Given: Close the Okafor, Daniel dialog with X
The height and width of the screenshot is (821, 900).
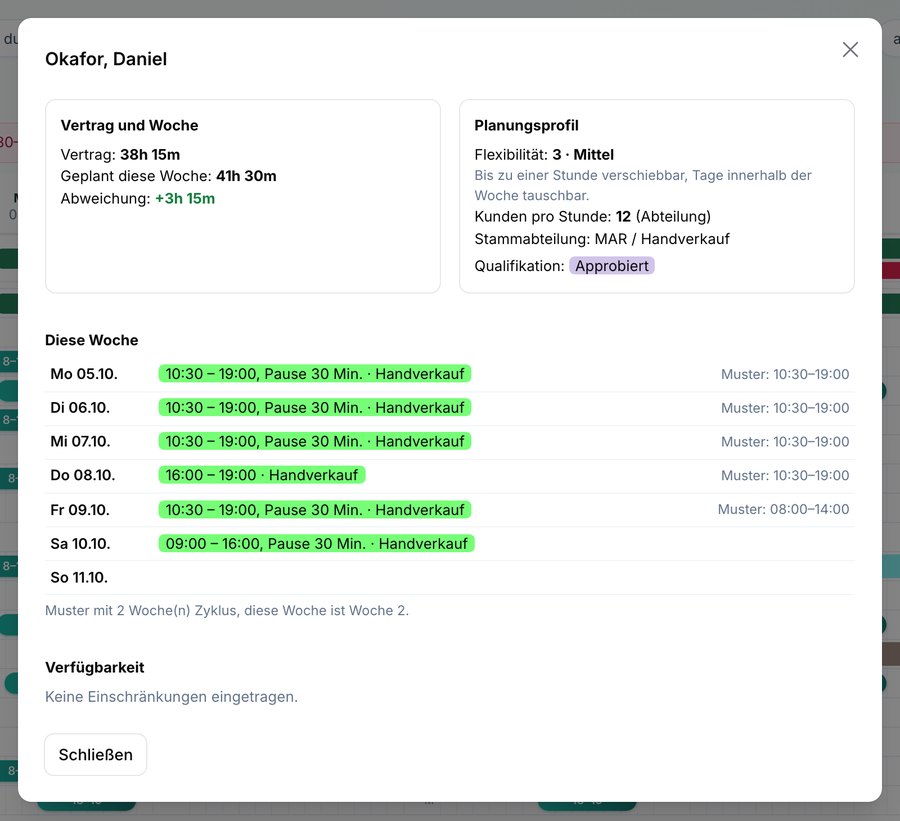Looking at the screenshot, I should [x=850, y=49].
